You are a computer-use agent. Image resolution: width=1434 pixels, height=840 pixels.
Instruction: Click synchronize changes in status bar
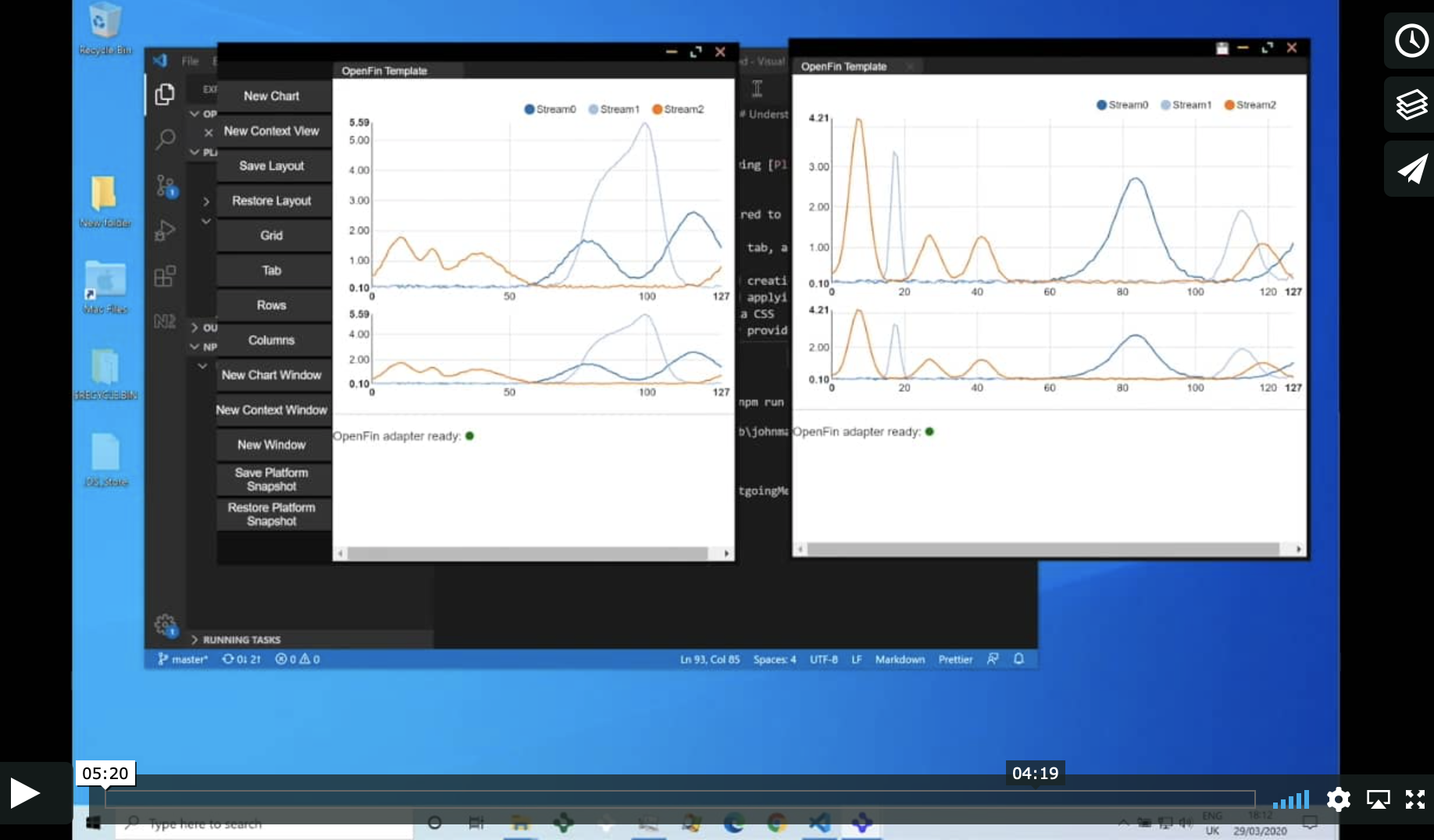(241, 660)
